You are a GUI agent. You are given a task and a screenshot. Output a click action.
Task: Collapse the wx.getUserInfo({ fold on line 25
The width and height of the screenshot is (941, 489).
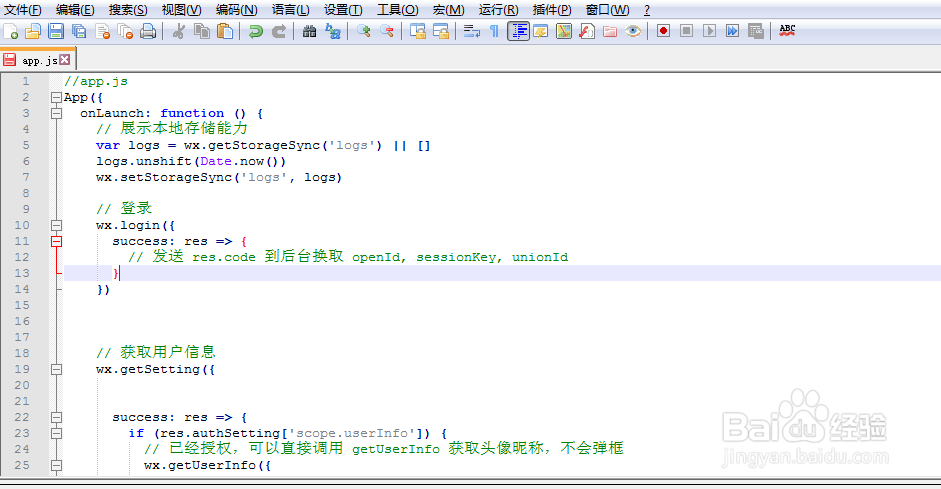(56, 465)
